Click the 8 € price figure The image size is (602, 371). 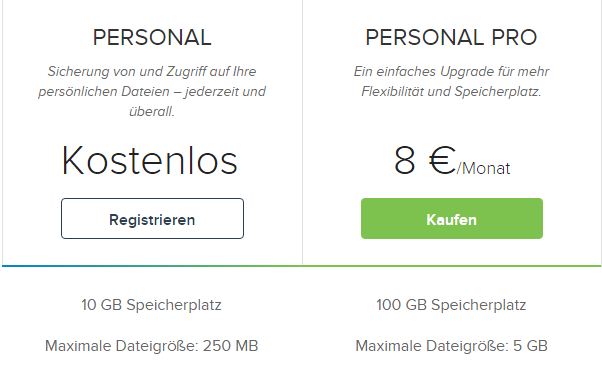425,161
